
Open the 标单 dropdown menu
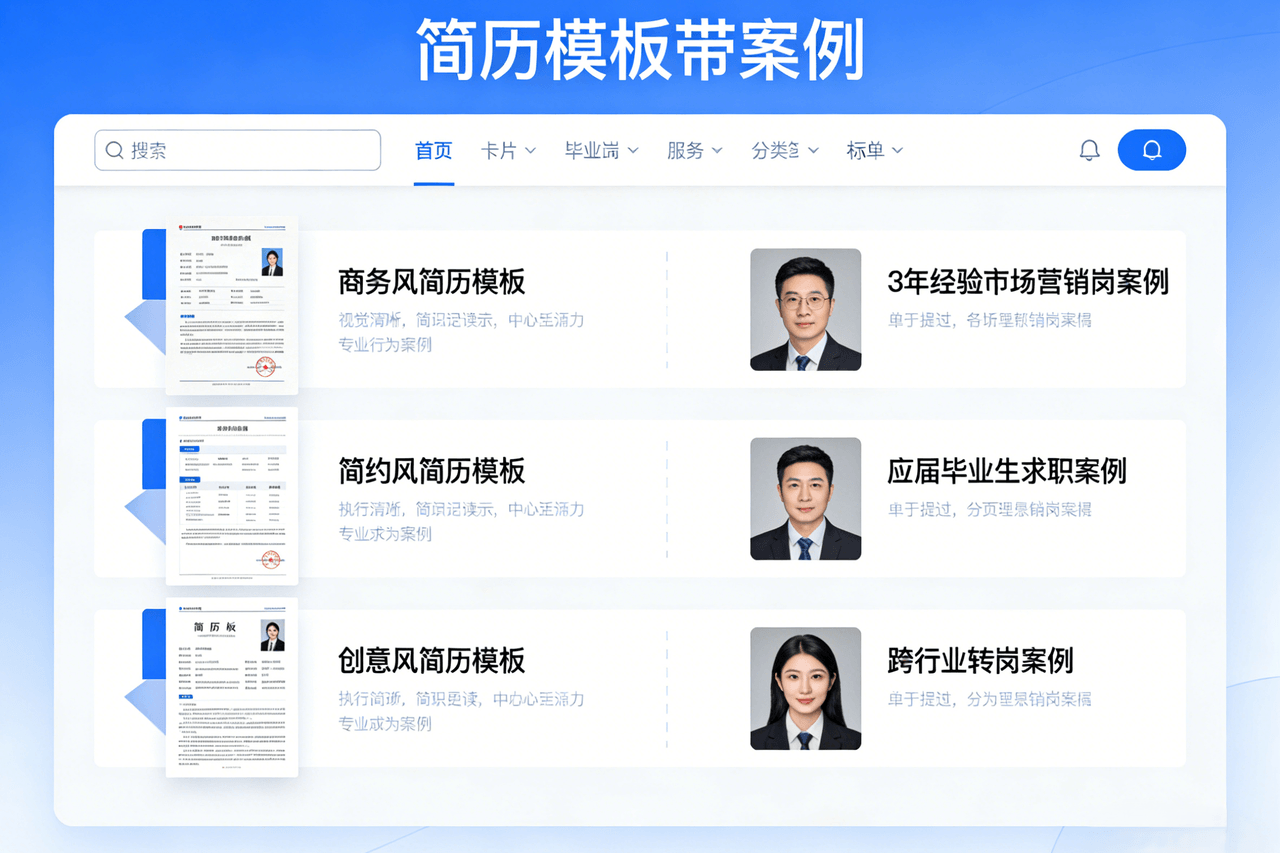point(874,150)
